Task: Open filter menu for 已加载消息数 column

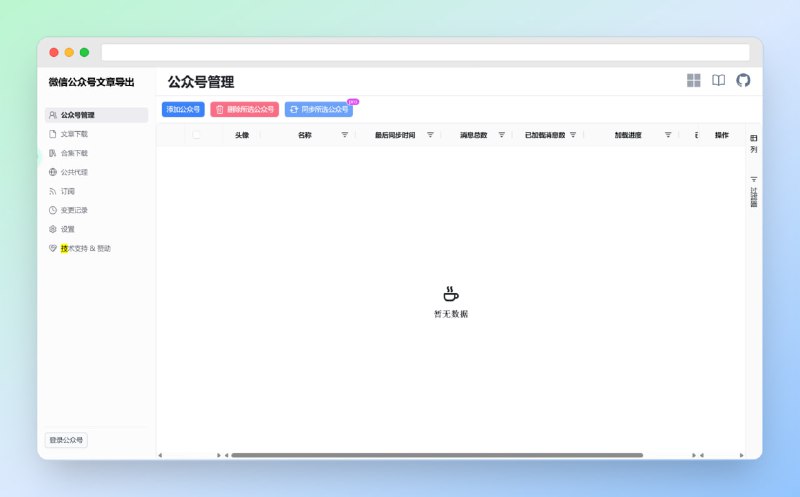Action: (x=573, y=135)
